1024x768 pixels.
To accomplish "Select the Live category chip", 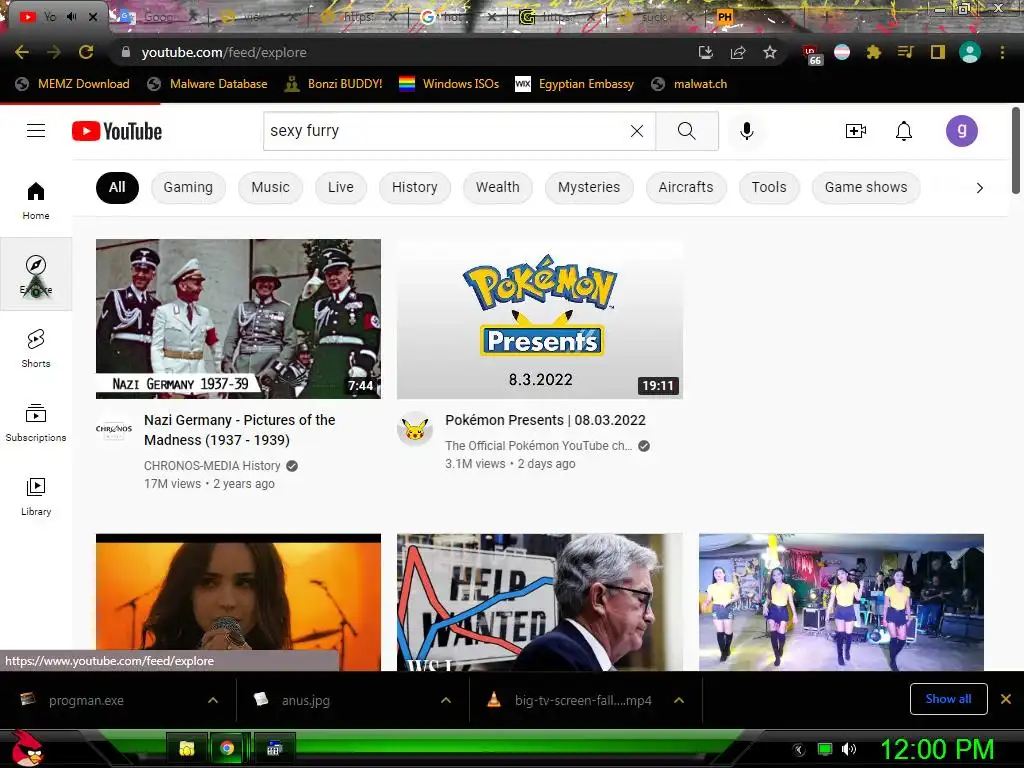I will pos(340,187).
